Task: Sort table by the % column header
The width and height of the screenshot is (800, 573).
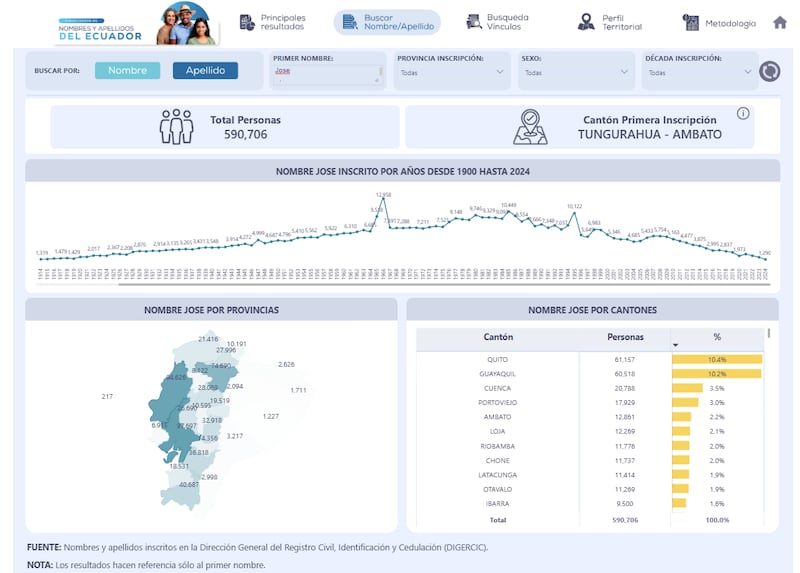Action: (x=716, y=337)
